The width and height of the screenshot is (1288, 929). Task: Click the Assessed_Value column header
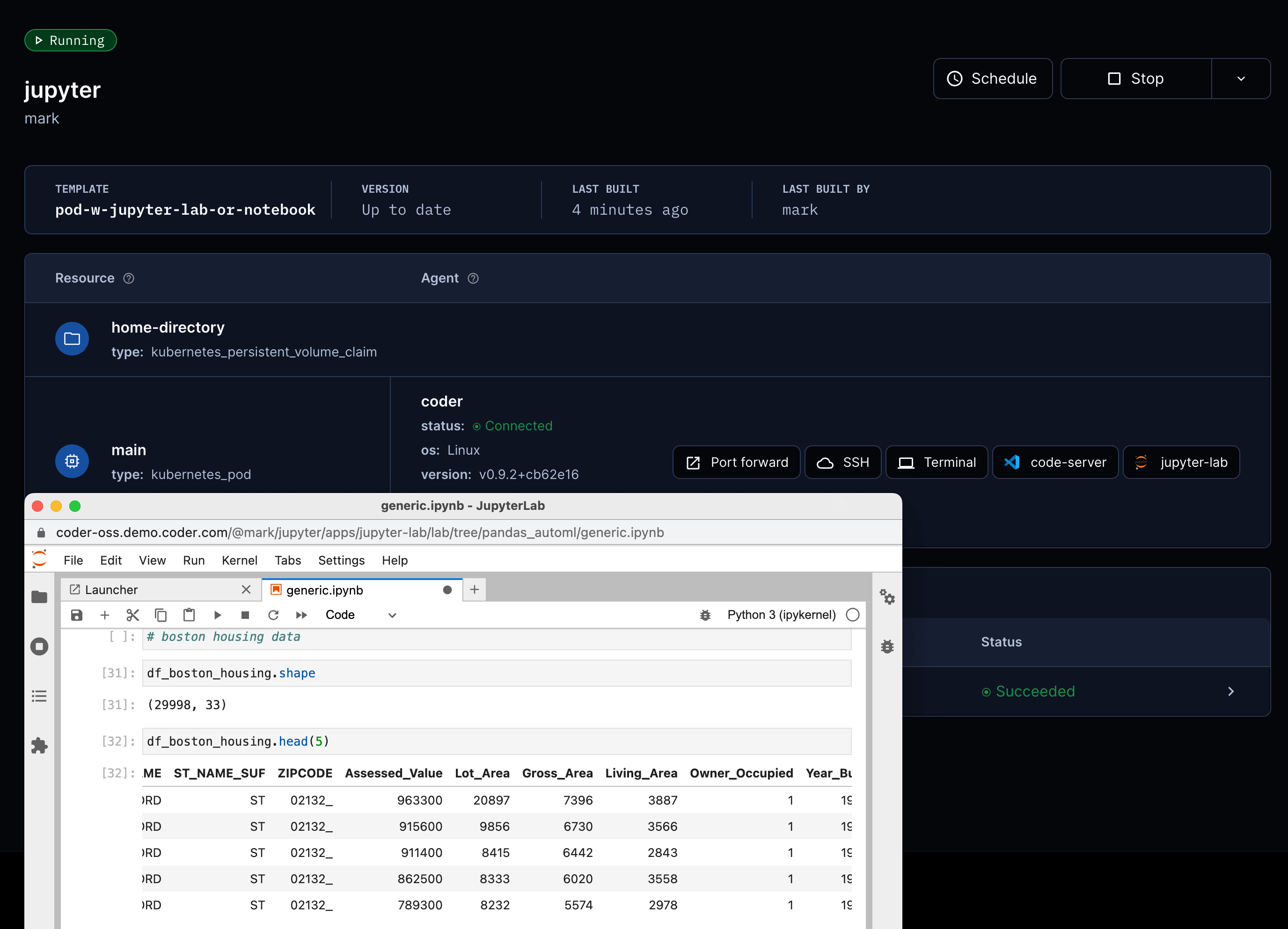pos(394,774)
